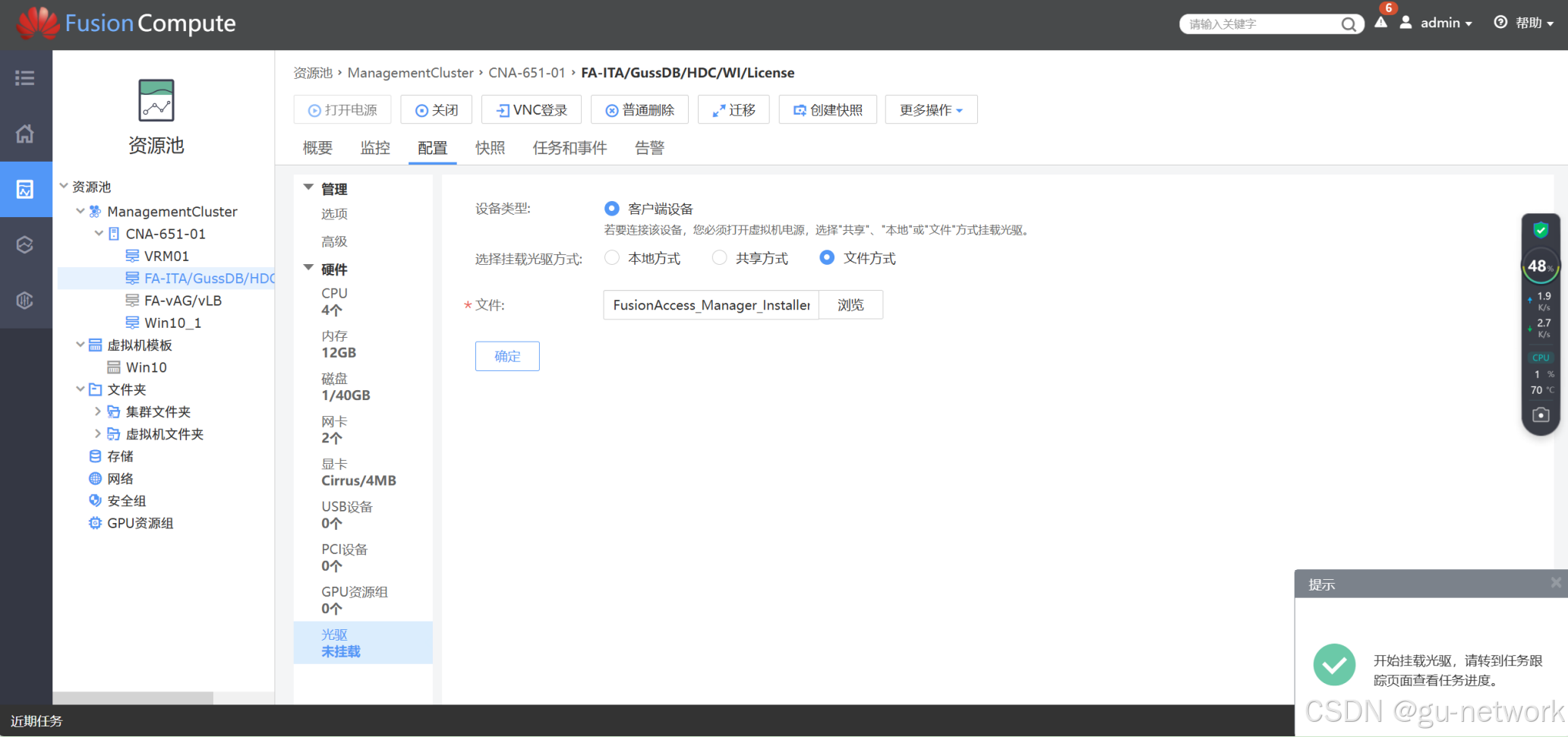Screen dimensions: 1568x737
Task: Open the 更多操作 dropdown
Action: 931,109
